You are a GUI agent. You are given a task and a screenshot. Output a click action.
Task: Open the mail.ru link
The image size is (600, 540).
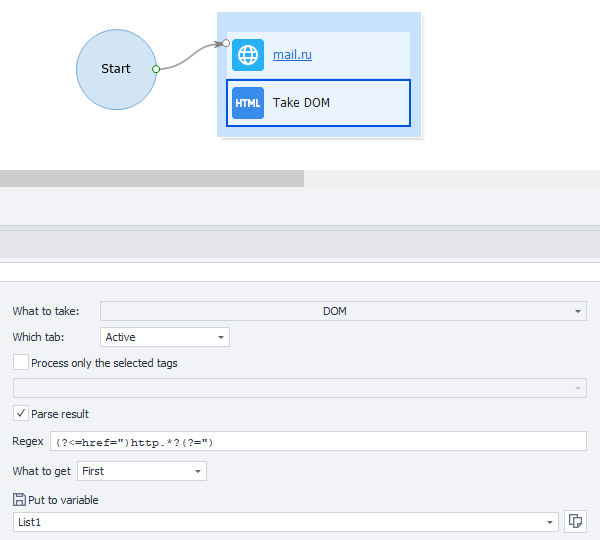pyautogui.click(x=292, y=55)
